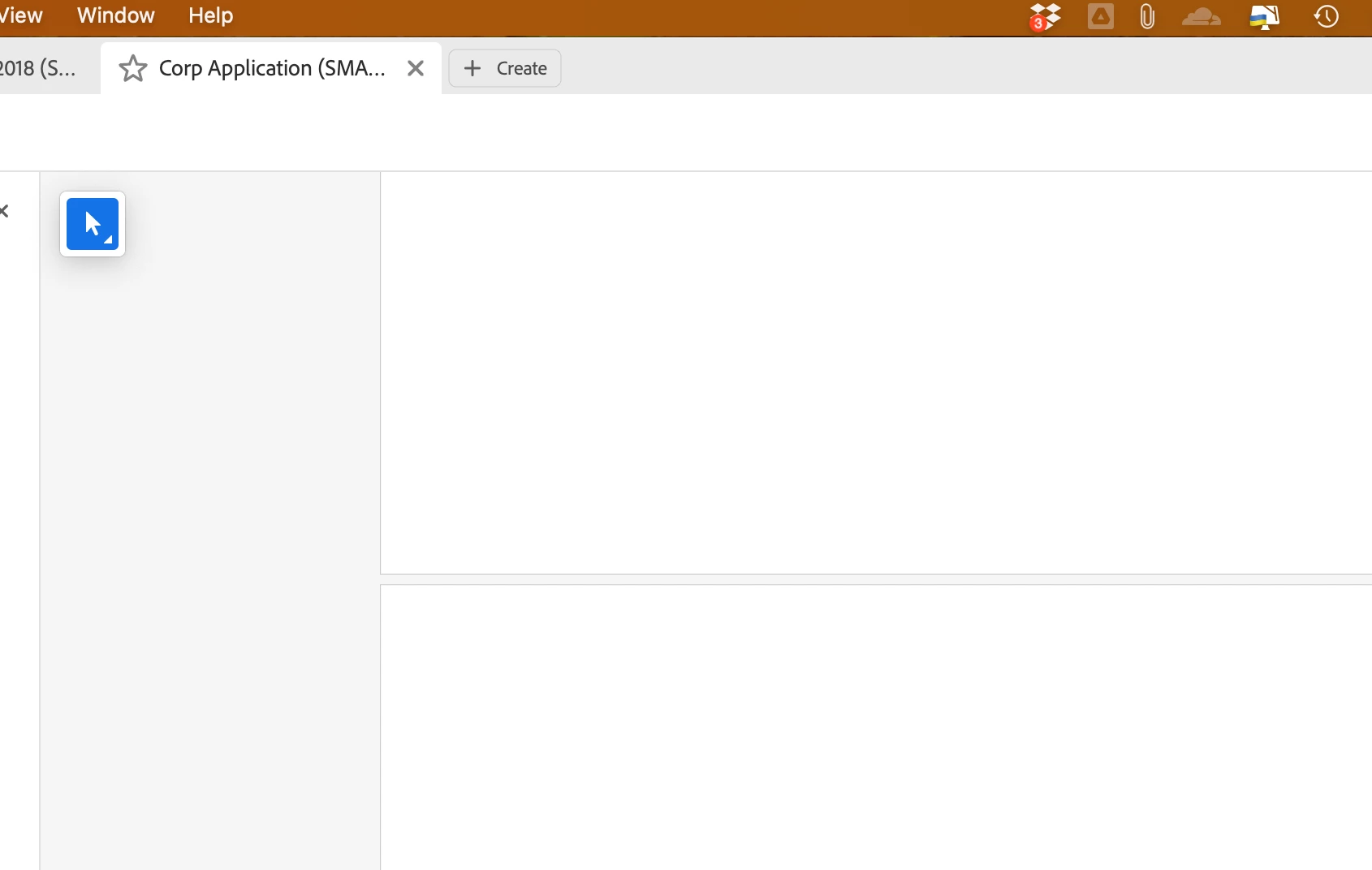This screenshot has height=870, width=1372.
Task: Open the Window menu
Action: [116, 15]
